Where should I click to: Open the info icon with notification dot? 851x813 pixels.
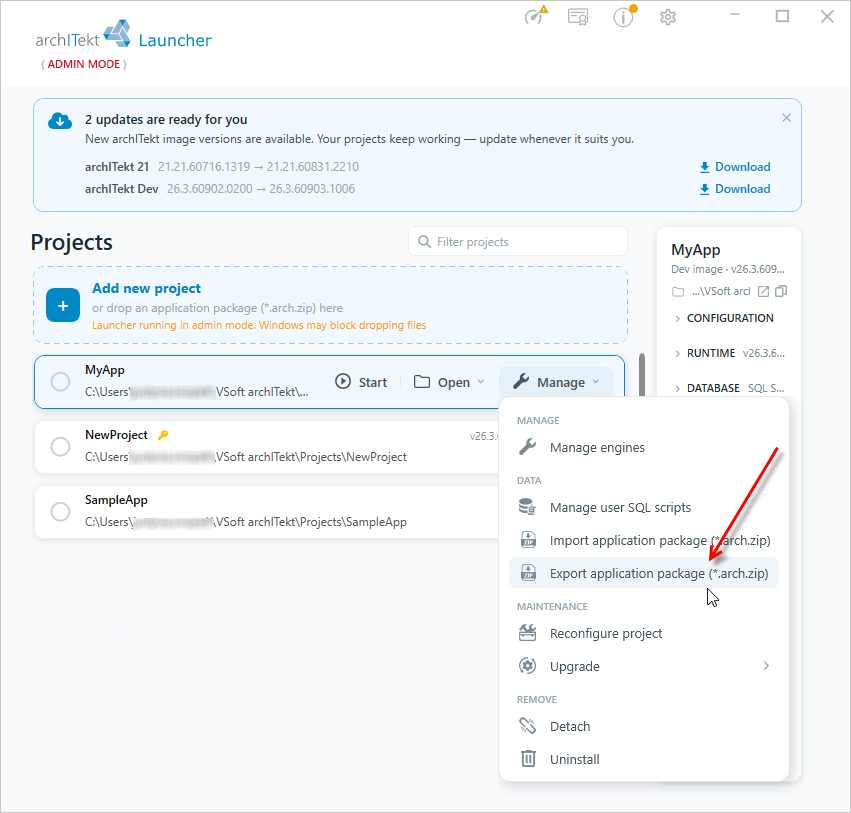tap(624, 16)
